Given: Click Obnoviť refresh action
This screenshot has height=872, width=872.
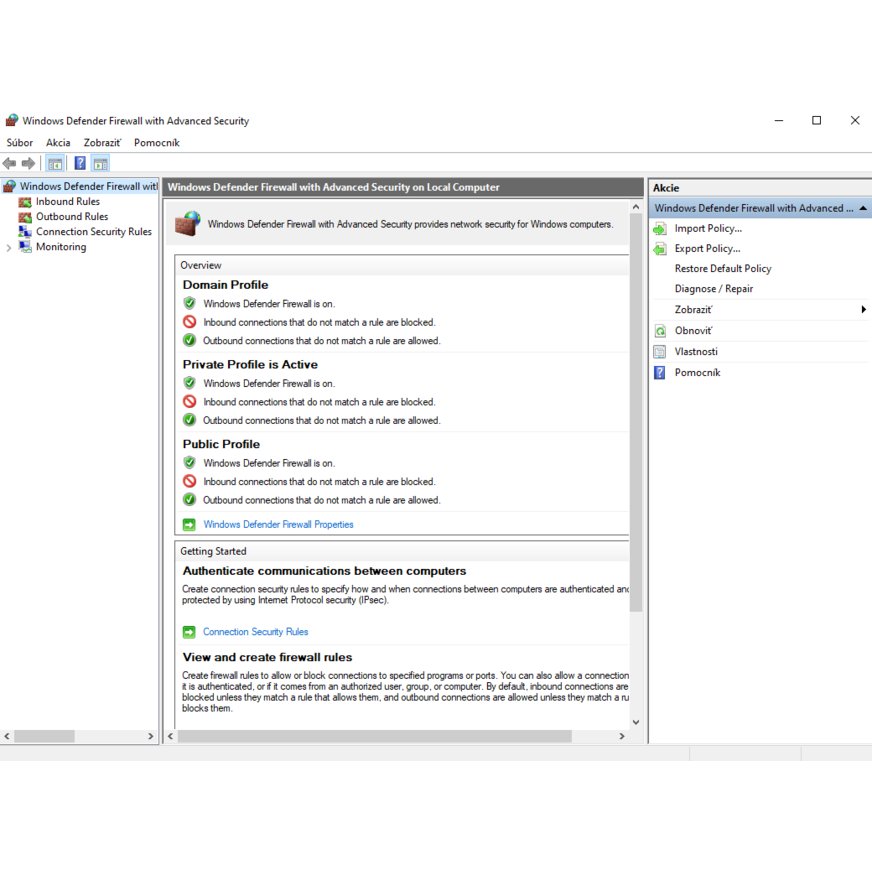Looking at the screenshot, I should 693,331.
